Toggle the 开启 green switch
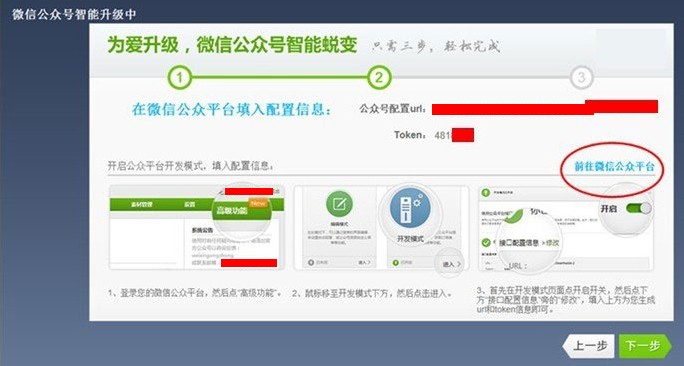 point(638,208)
